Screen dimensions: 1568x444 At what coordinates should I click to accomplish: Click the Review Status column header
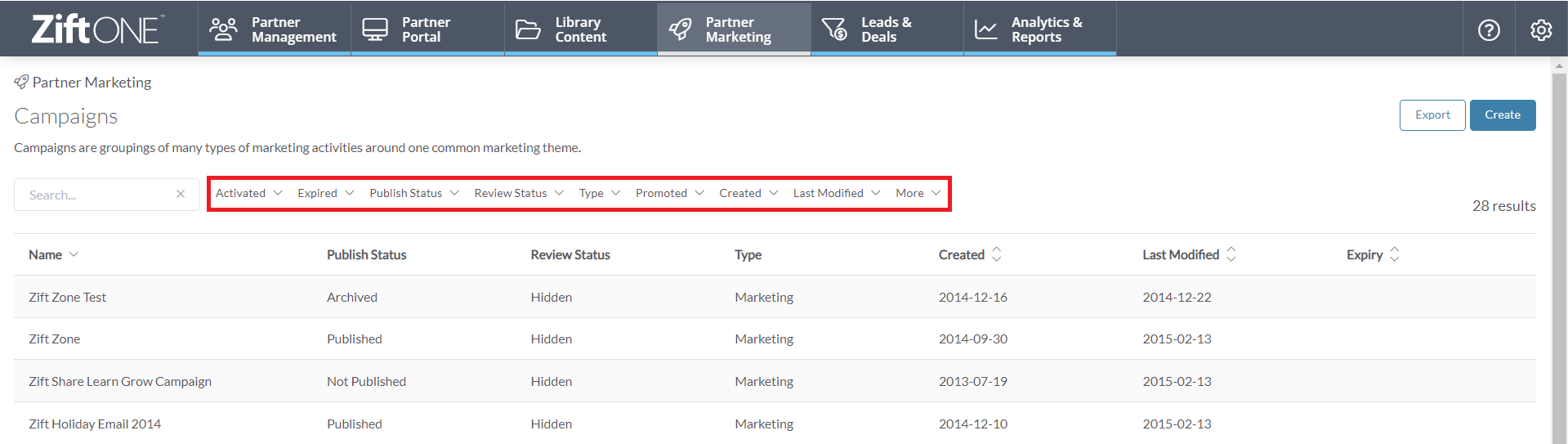[x=570, y=254]
